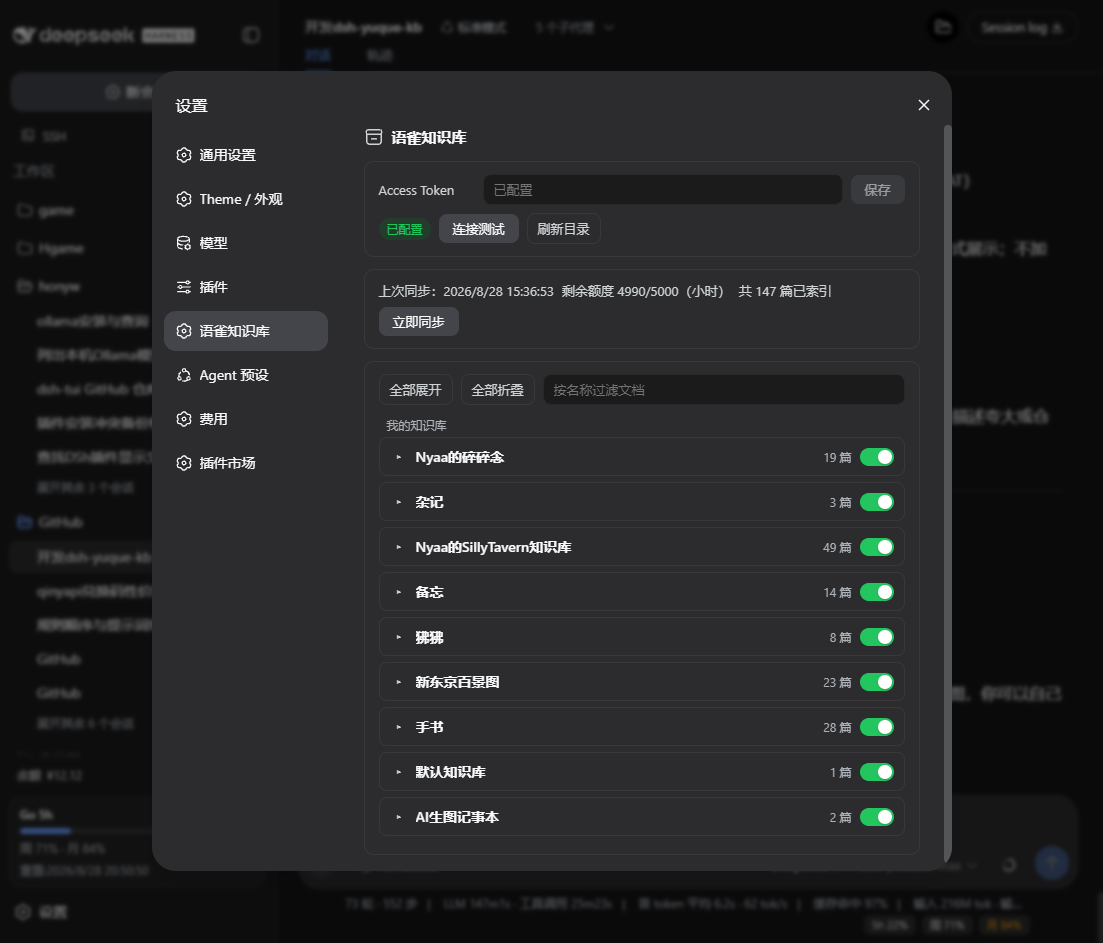Screen dimensions: 1103x943
Task: Click the 49 篇 count text
Action: coord(837,547)
